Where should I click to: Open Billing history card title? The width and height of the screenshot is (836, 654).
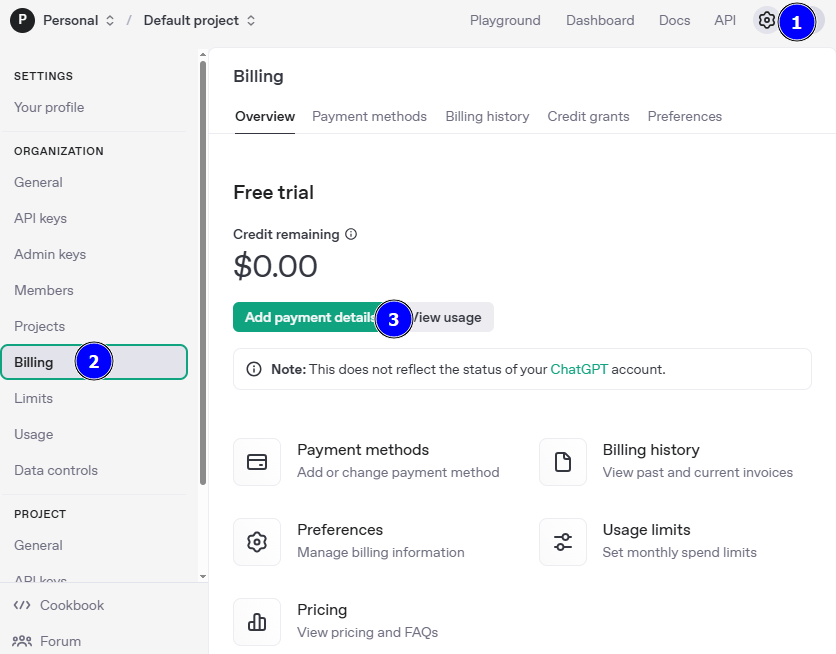coord(651,450)
